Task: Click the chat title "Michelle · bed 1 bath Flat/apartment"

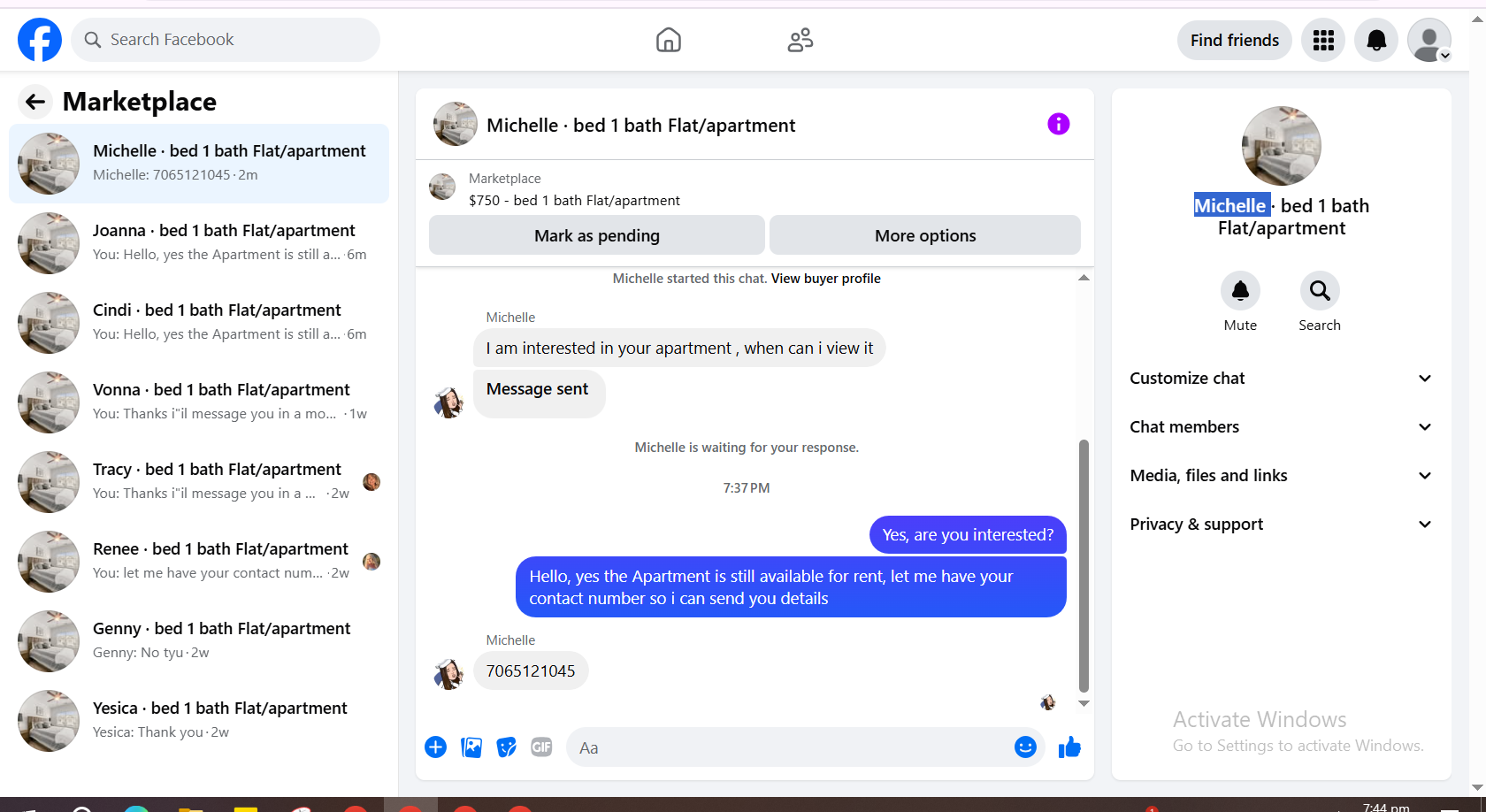Action: 641,126
